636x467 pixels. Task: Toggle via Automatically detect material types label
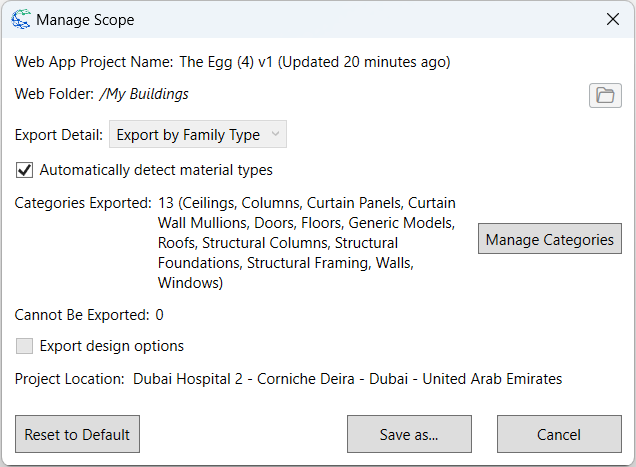coord(156,170)
